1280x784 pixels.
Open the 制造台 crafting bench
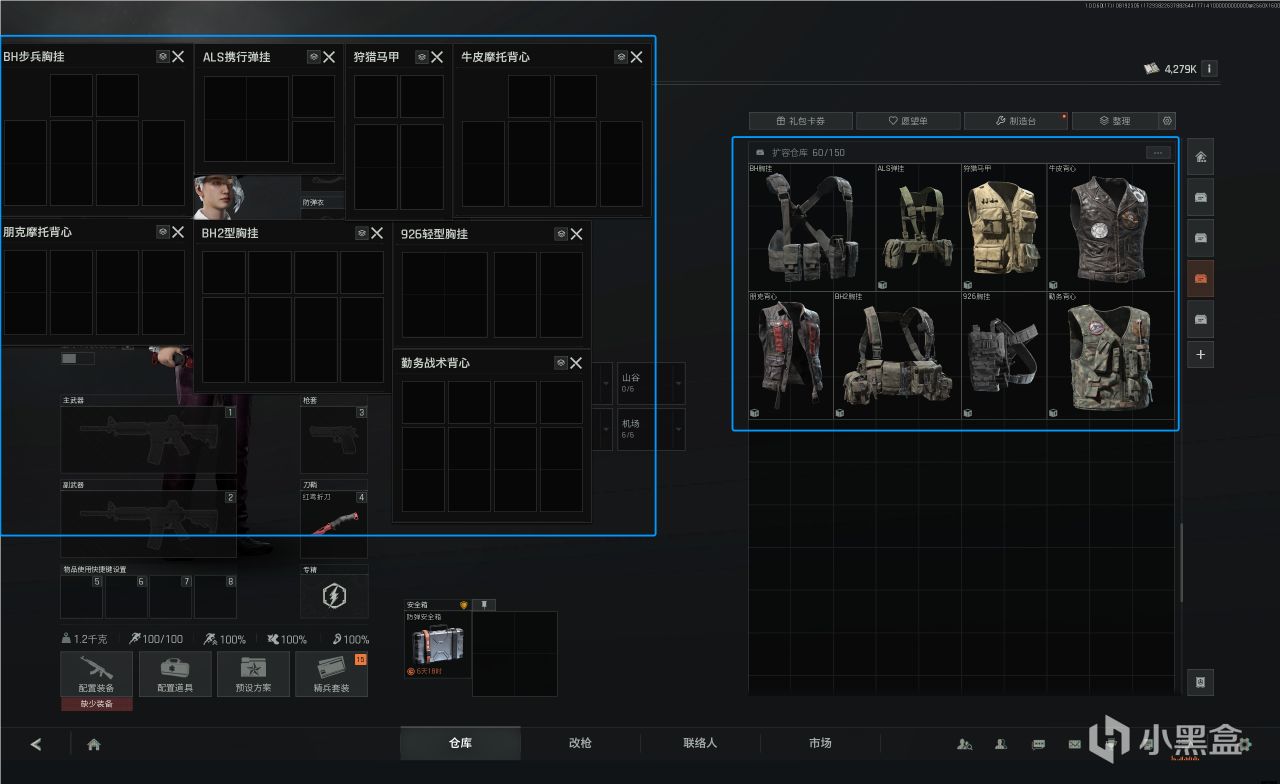click(x=1016, y=121)
